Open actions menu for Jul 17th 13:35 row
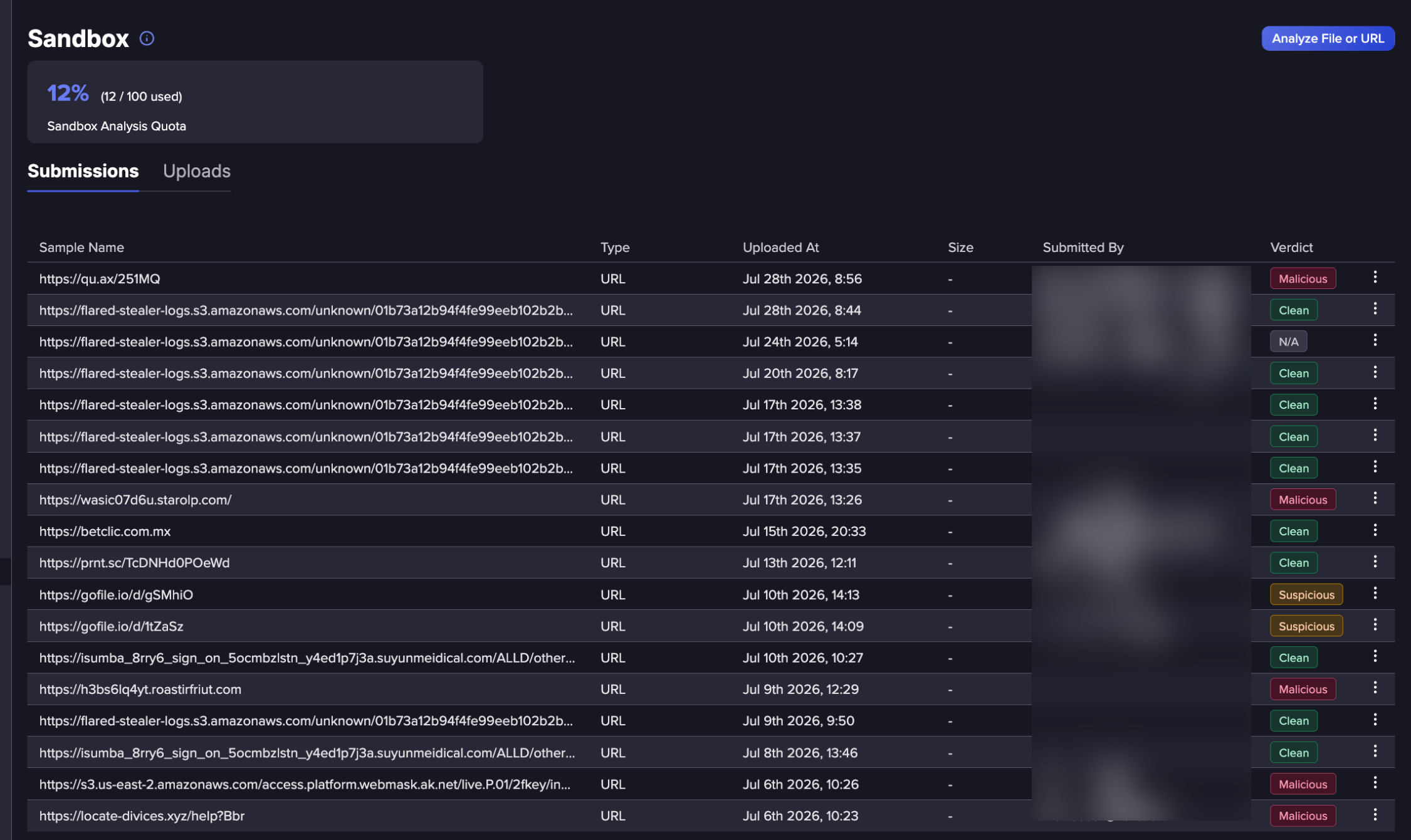The image size is (1411, 840). 1375,466
